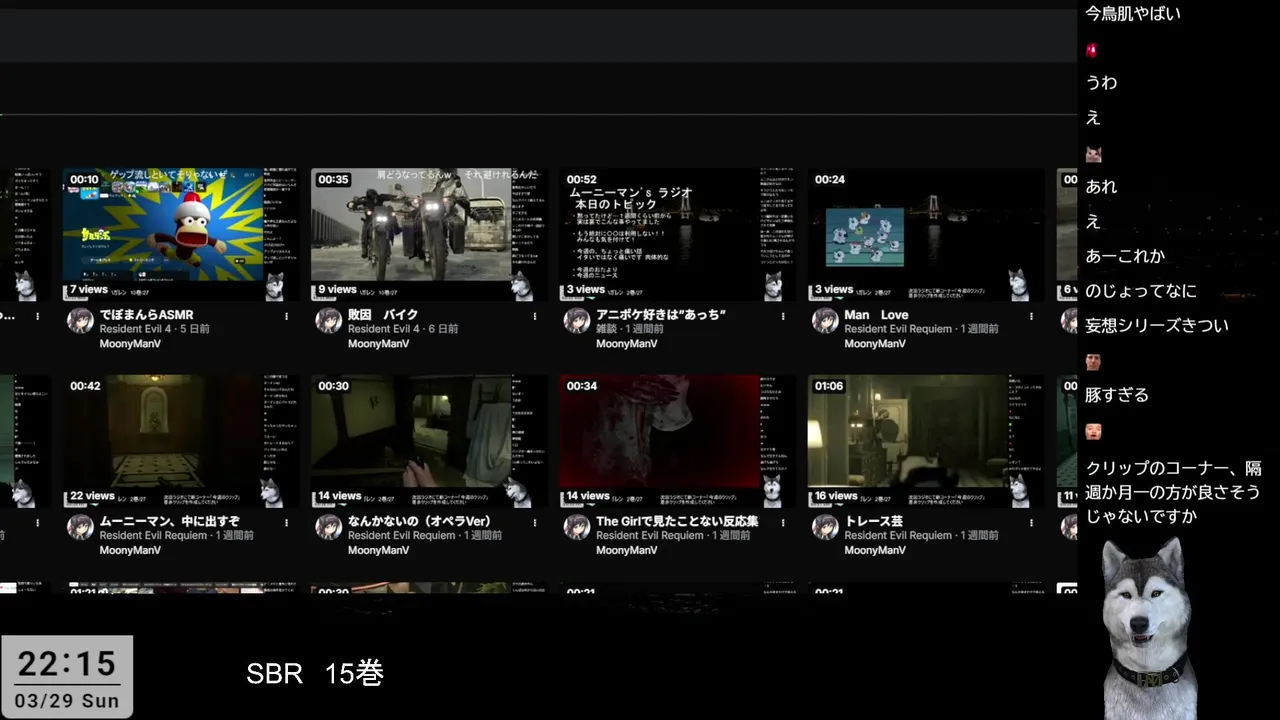Click channel avatar beside でぼまんらASMR title
The width and height of the screenshot is (1280, 720).
tap(80, 320)
